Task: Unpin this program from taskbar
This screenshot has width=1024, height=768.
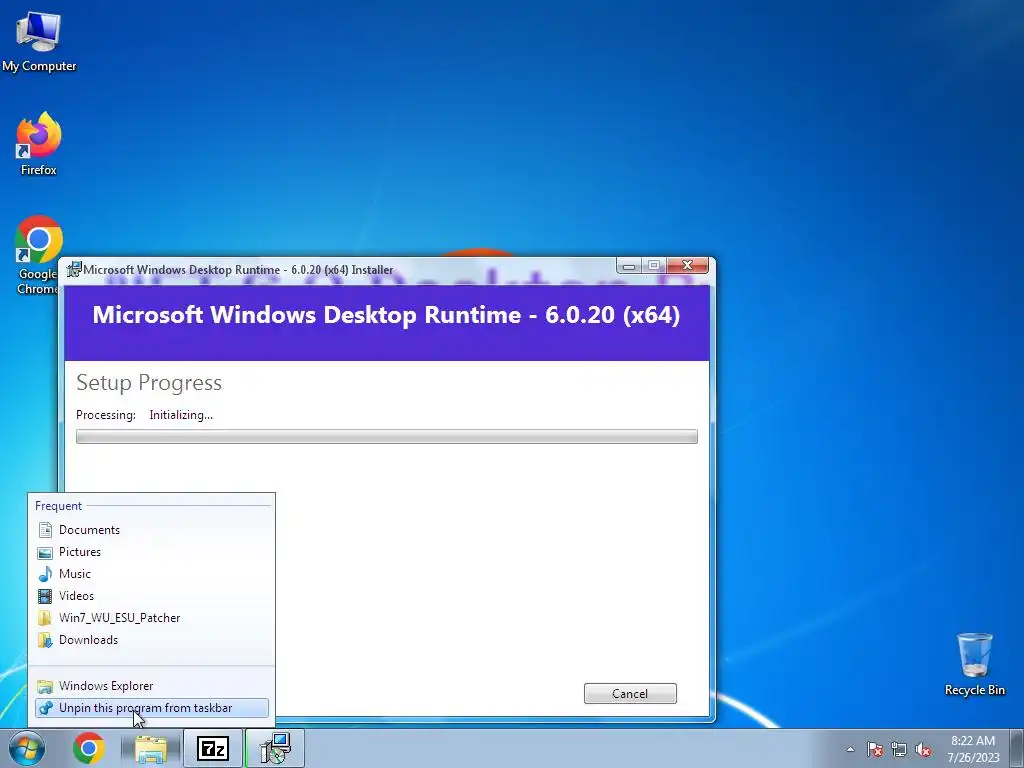Action: [152, 708]
